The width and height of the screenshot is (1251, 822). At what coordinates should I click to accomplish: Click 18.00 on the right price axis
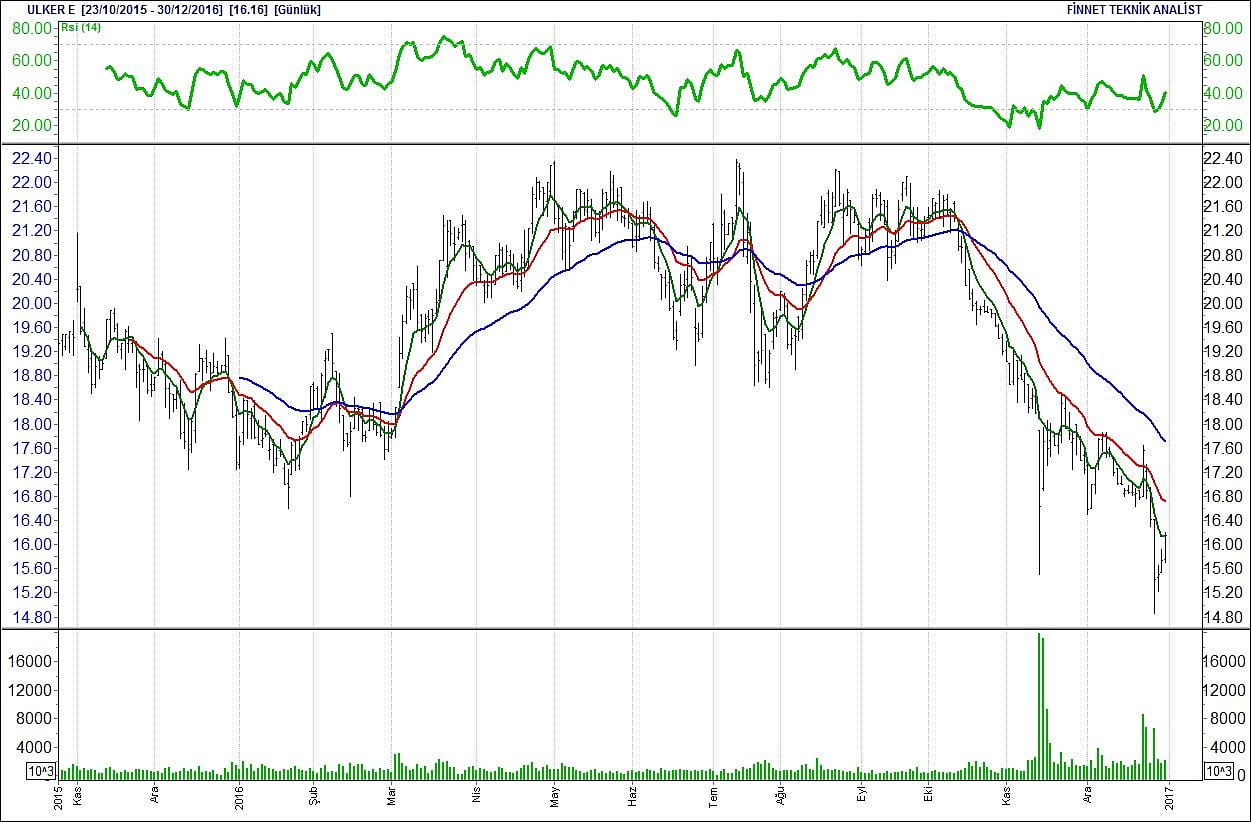click(1221, 424)
